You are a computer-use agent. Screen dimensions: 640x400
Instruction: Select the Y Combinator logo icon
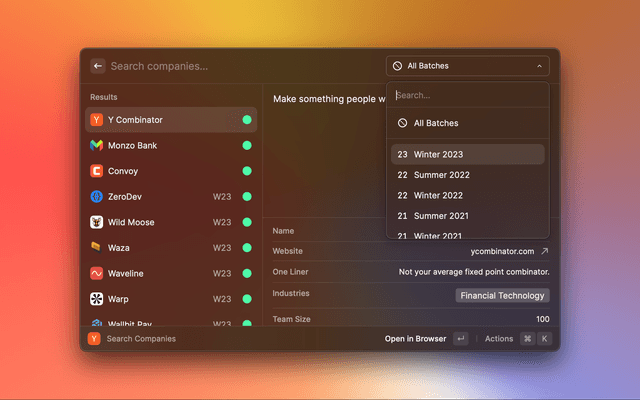coord(97,120)
